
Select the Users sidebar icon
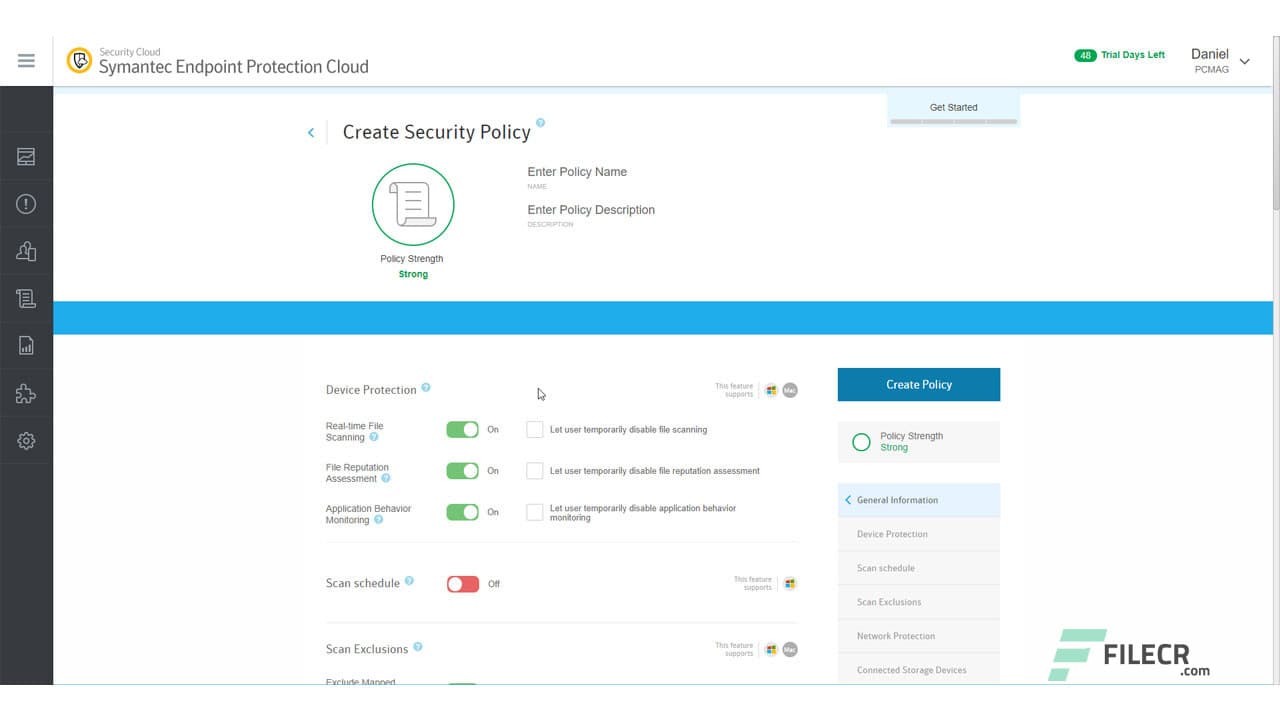click(26, 250)
